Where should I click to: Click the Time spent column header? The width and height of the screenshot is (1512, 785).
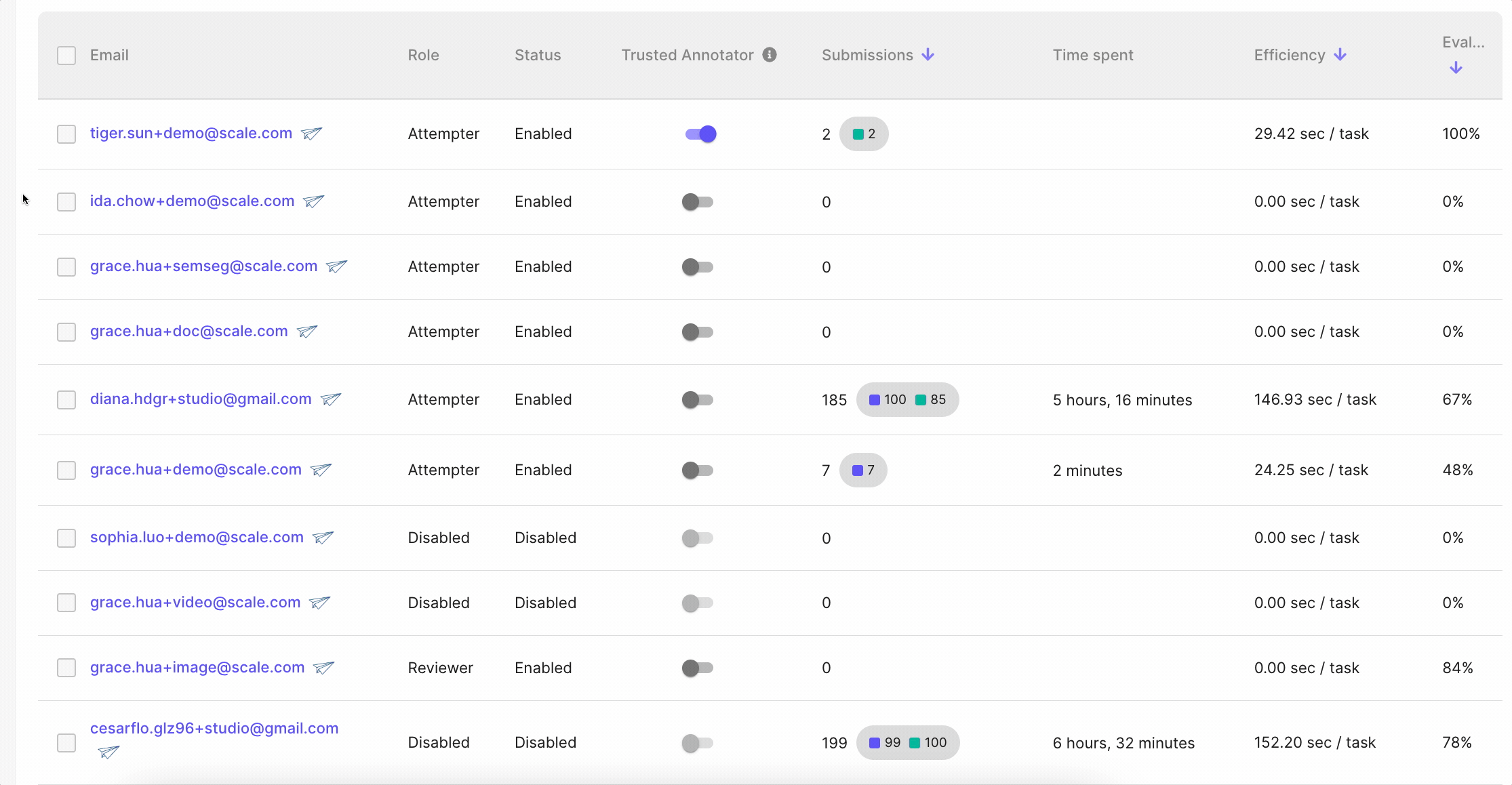click(x=1092, y=56)
